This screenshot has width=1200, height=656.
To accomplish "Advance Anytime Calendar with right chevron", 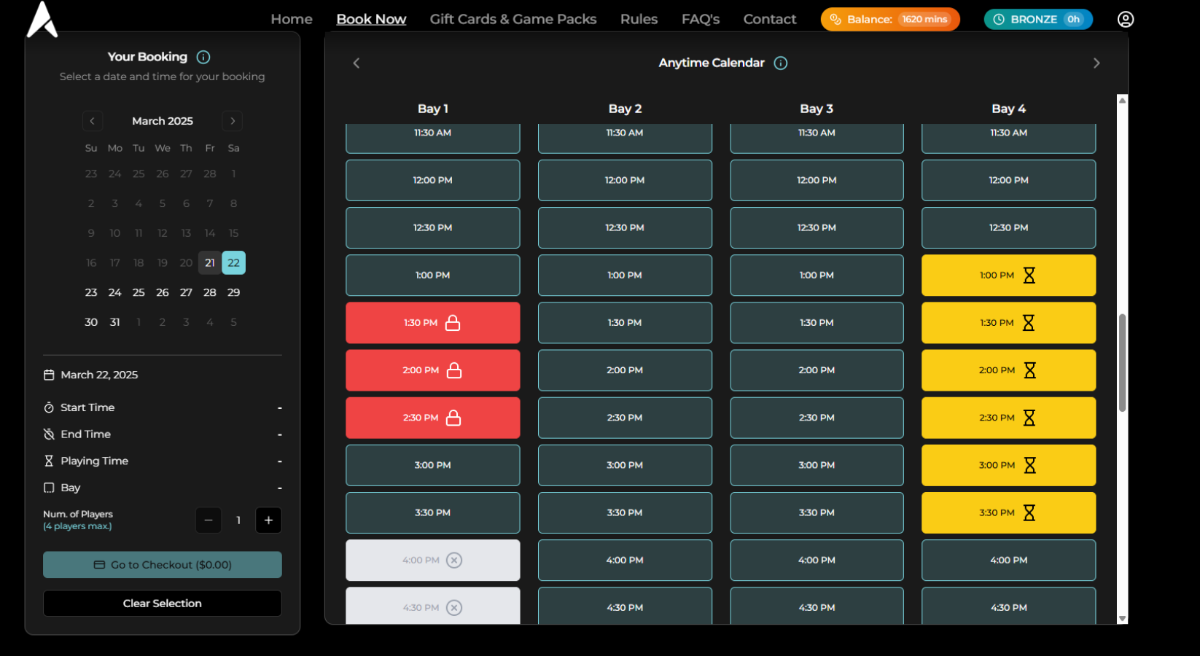I will [1096, 63].
